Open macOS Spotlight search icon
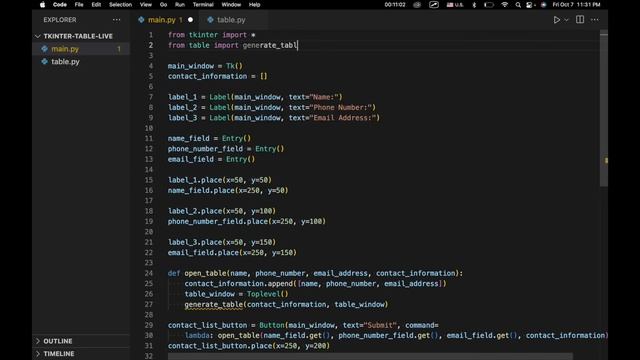The height and width of the screenshot is (360, 640). click(518, 4)
